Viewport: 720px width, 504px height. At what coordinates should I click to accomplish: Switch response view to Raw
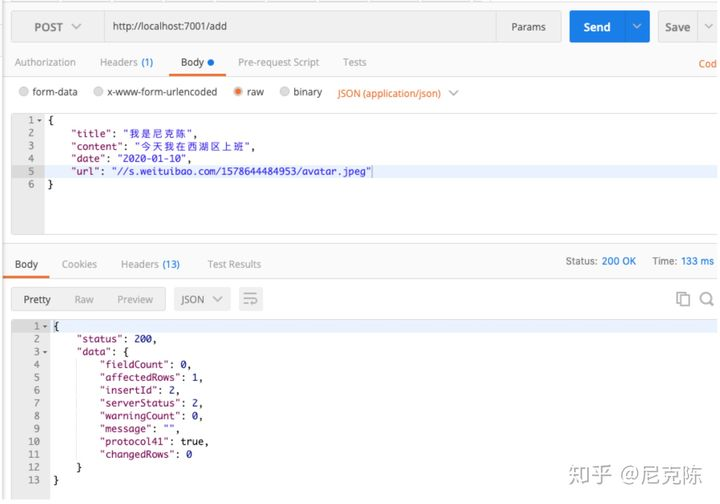(x=84, y=299)
